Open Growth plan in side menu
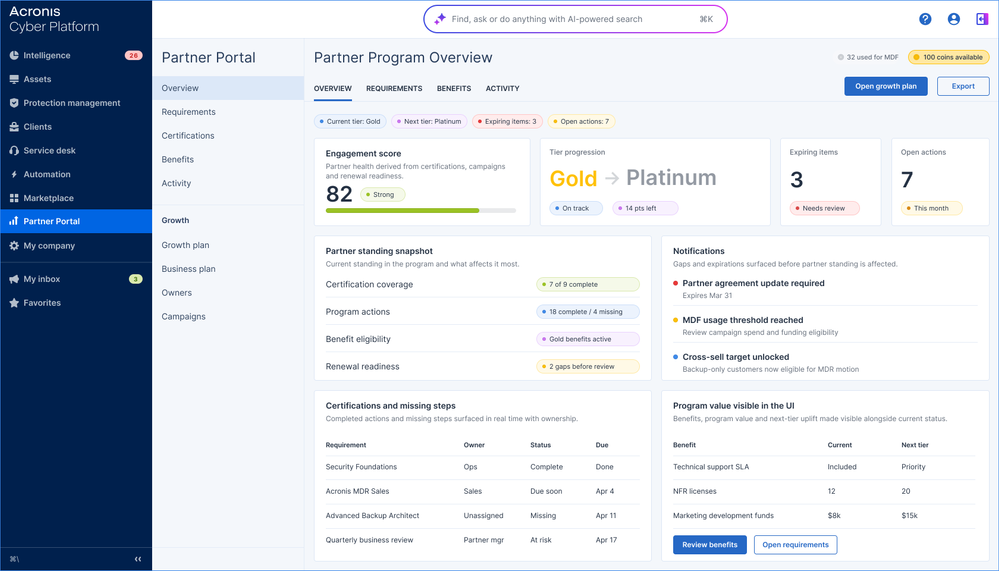The width and height of the screenshot is (1000, 571). point(228,245)
